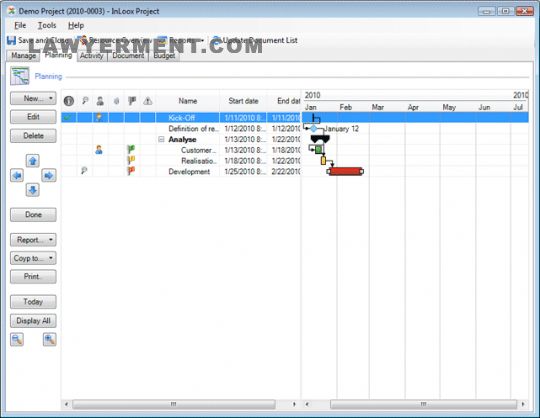Image resolution: width=540 pixels, height=418 pixels.
Task: Click the Save and Close toolbar icon
Action: [x=11, y=40]
